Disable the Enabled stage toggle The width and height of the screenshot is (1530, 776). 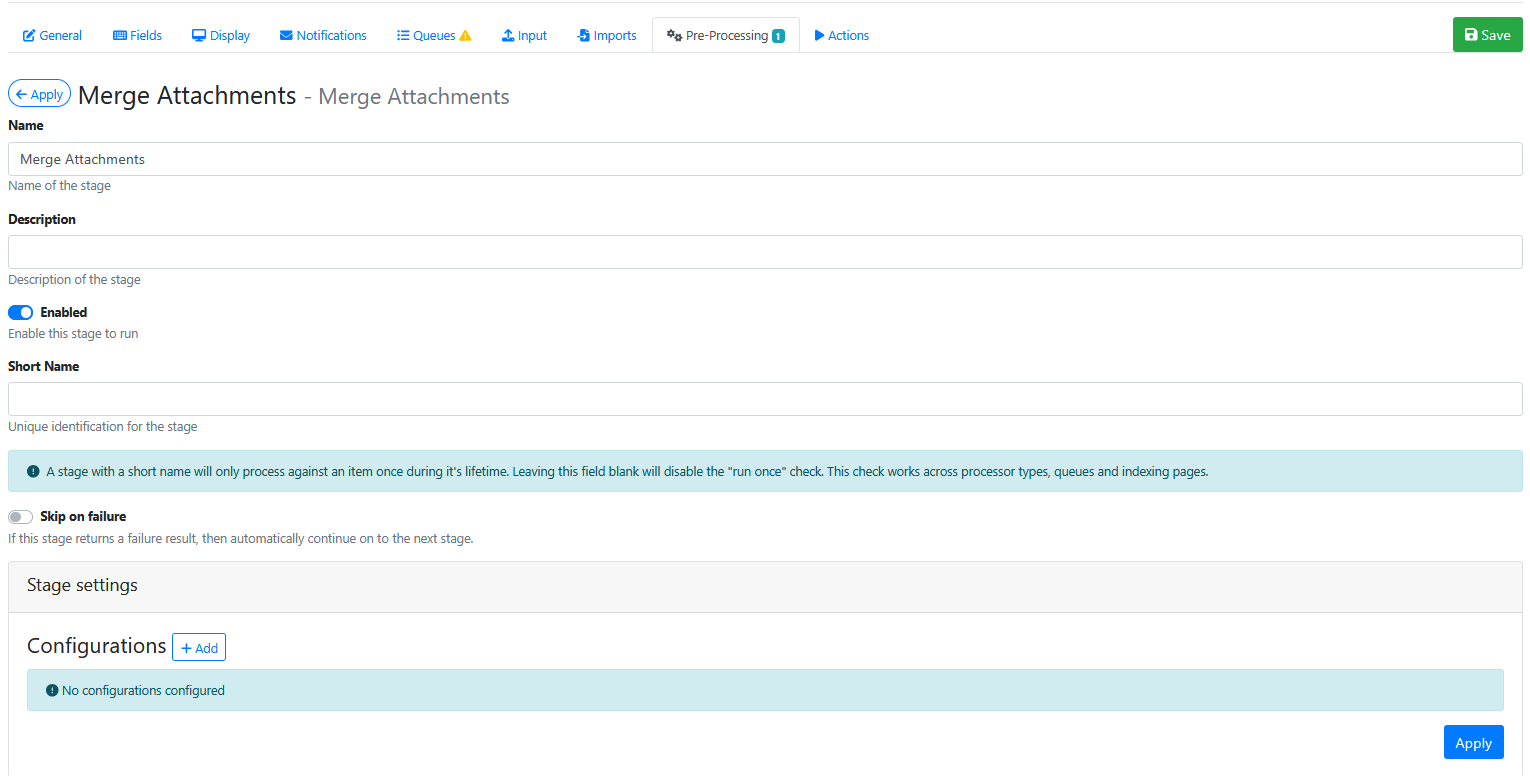(x=21, y=313)
